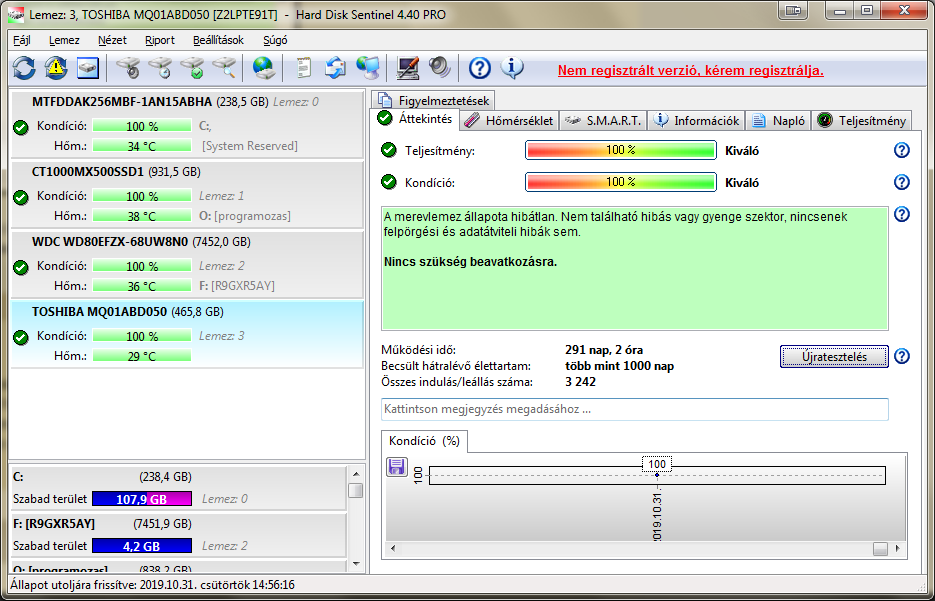The height and width of the screenshot is (601, 935).
Task: Open the Súgó menu
Action: 275,41
